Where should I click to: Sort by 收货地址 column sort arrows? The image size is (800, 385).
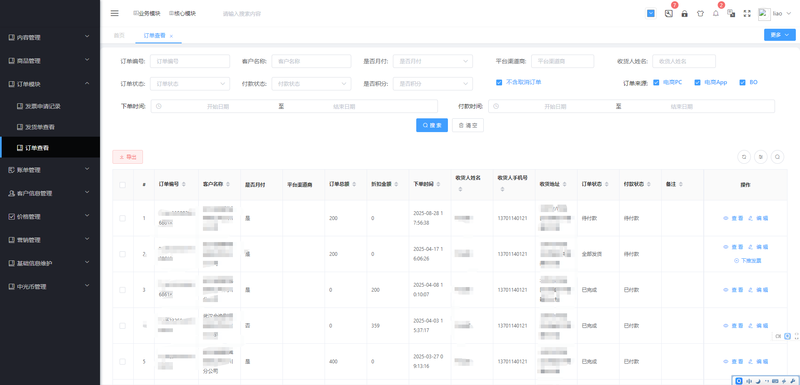[x=565, y=184]
